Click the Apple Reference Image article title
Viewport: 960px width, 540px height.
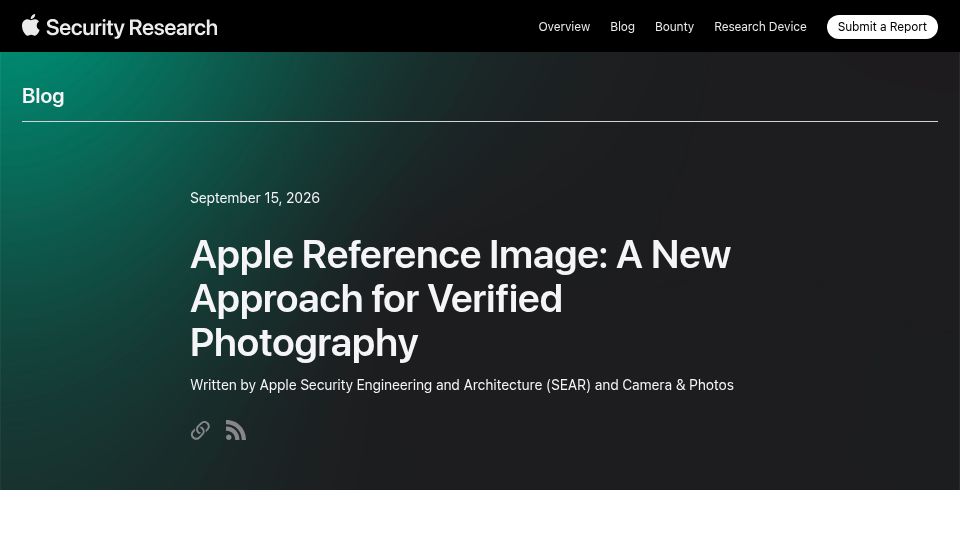coord(460,298)
